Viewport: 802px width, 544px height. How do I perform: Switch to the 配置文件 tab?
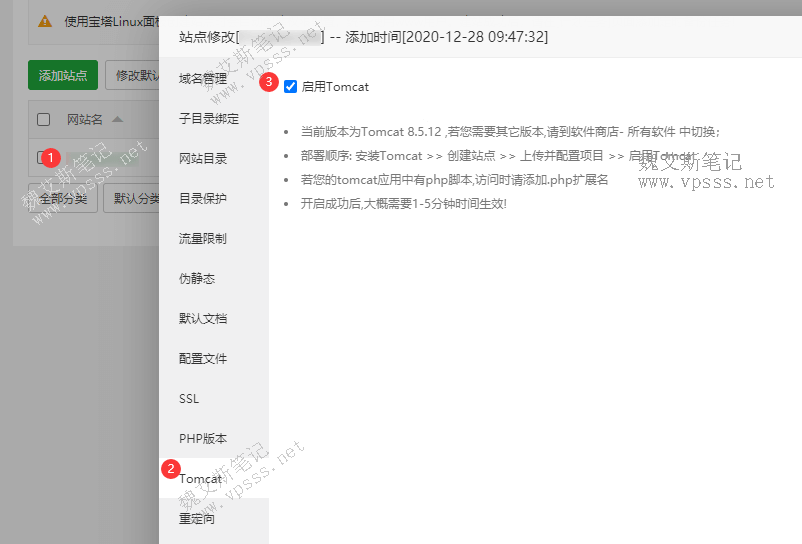click(203, 358)
